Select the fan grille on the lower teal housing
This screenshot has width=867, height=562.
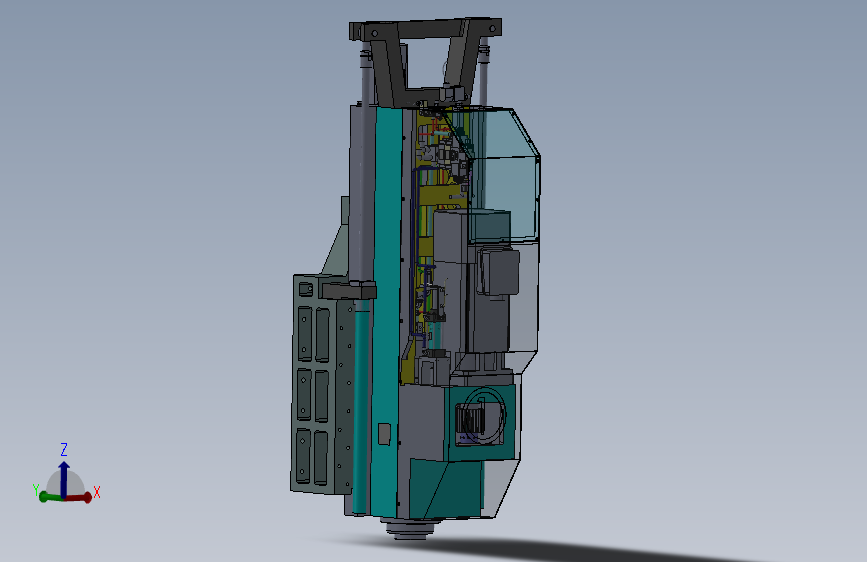click(x=470, y=421)
